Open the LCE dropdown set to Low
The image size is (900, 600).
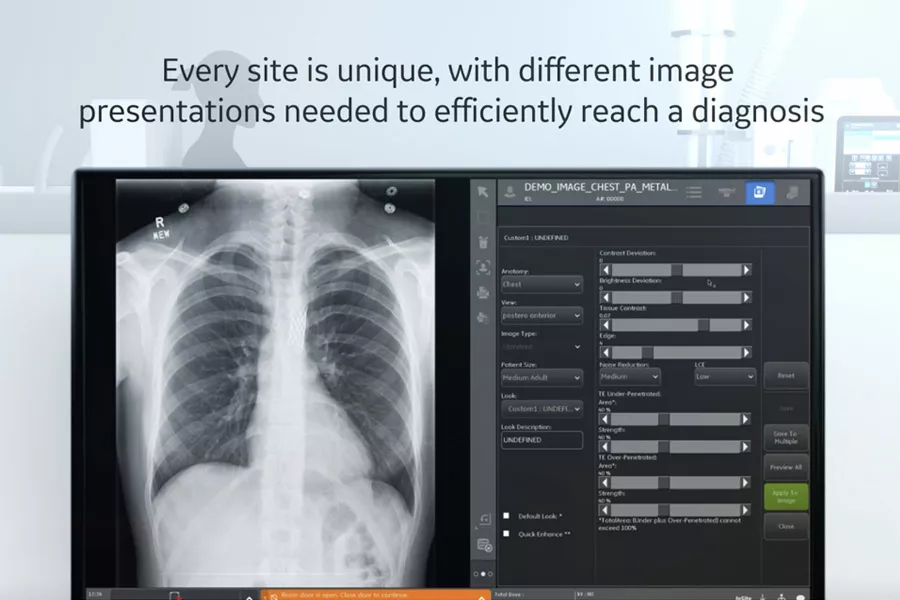[x=724, y=377]
